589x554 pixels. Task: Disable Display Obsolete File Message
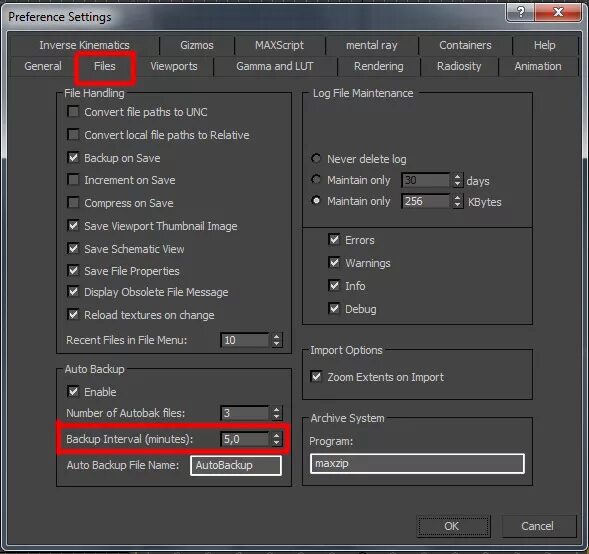pyautogui.click(x=73, y=291)
